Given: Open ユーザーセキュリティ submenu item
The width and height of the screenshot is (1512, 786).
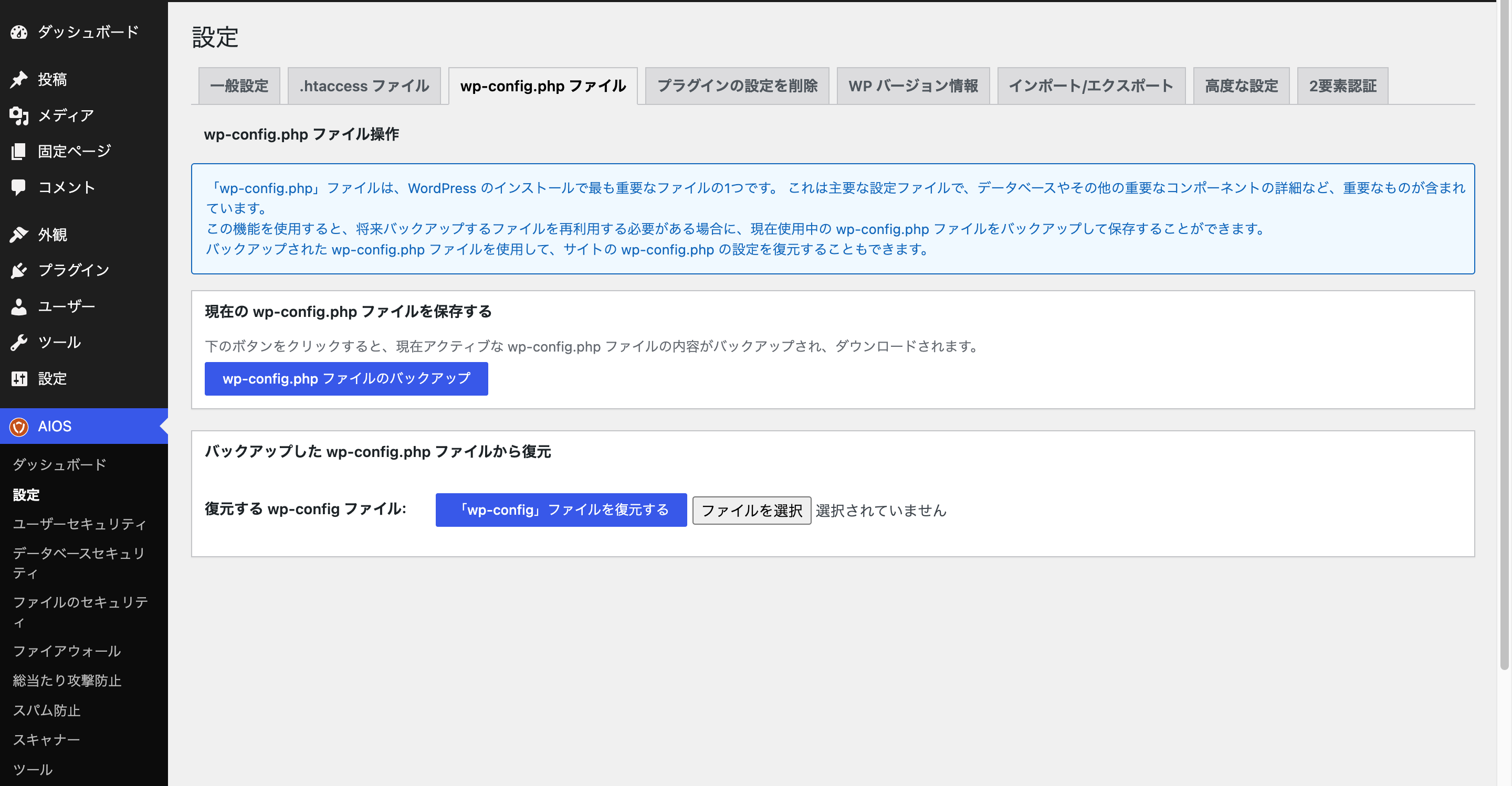Looking at the screenshot, I should pyautogui.click(x=80, y=524).
